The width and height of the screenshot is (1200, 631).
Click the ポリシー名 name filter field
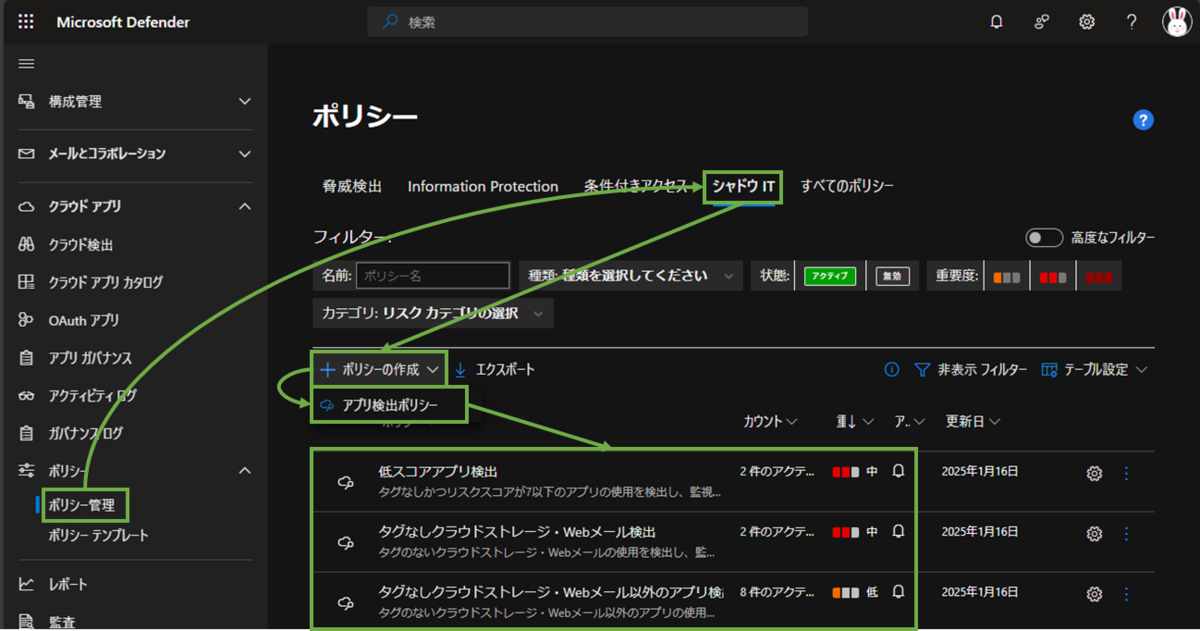point(433,275)
